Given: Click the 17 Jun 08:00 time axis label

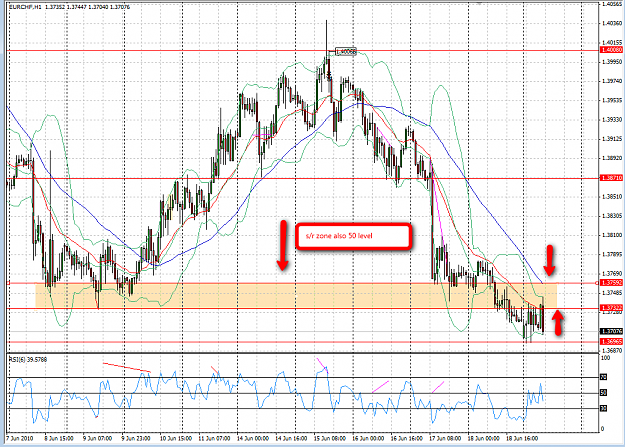Looking at the screenshot, I should click(x=445, y=439).
